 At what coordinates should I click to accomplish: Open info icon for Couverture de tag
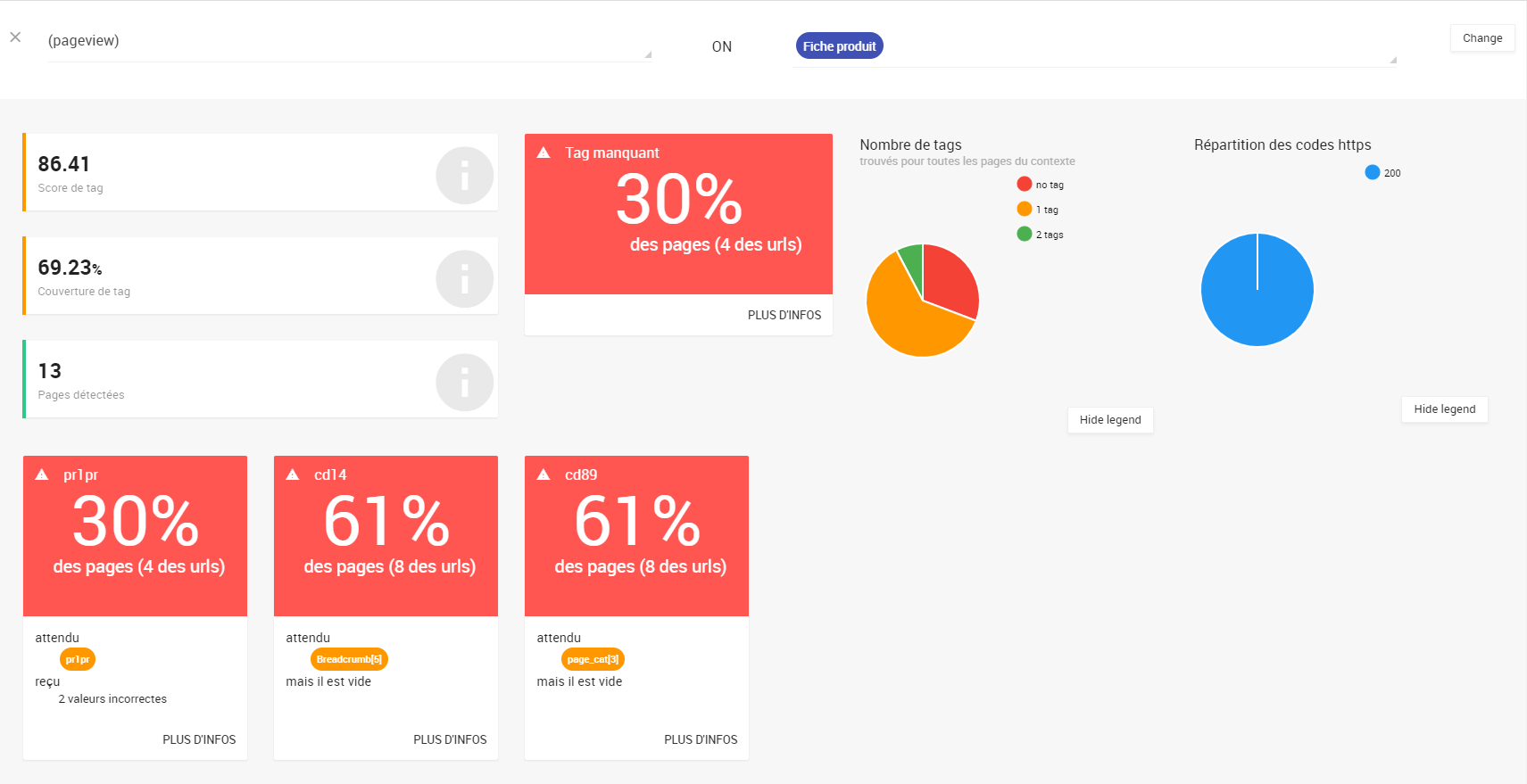(x=464, y=279)
